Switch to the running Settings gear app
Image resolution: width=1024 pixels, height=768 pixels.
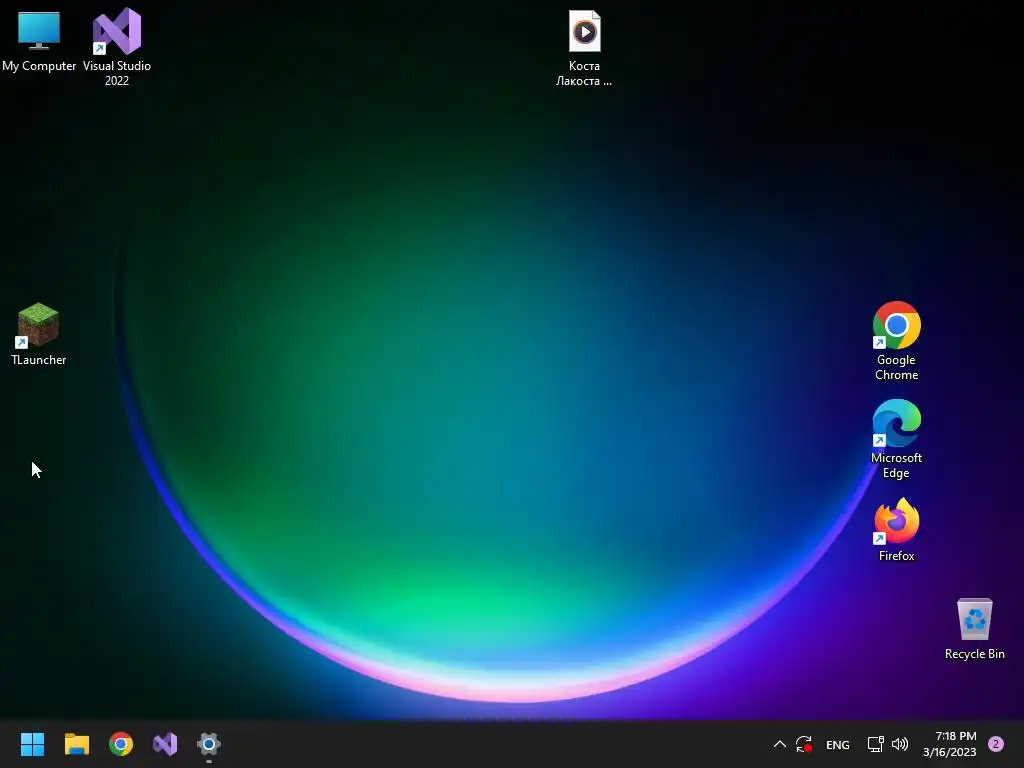click(209, 744)
